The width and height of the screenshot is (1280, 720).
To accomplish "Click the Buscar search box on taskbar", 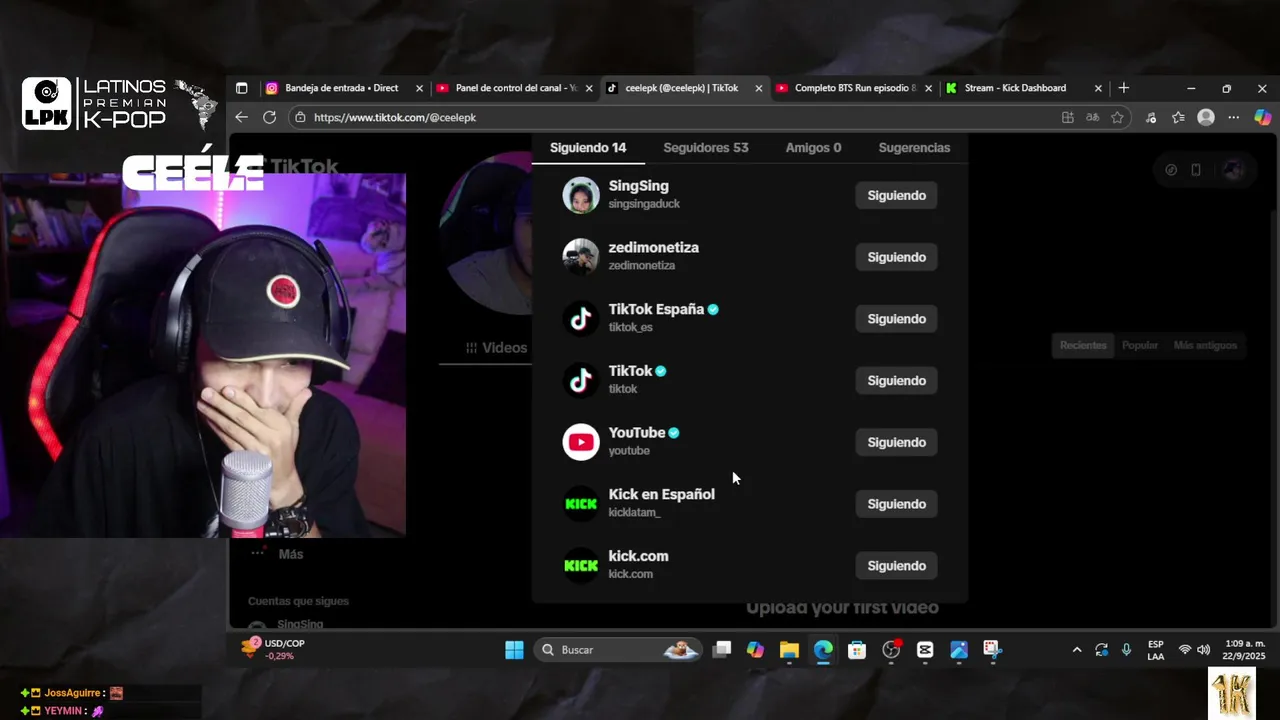I will [618, 650].
